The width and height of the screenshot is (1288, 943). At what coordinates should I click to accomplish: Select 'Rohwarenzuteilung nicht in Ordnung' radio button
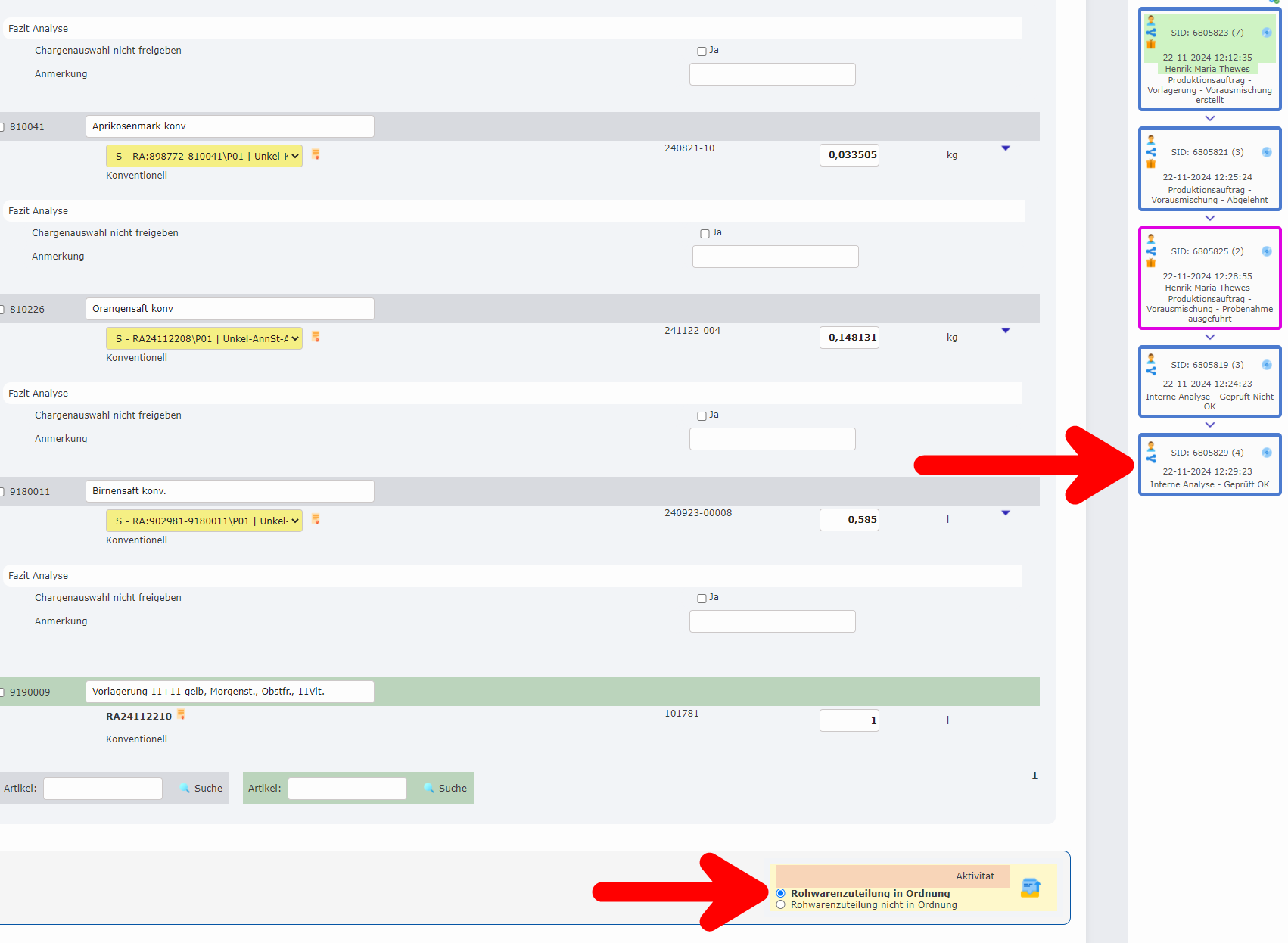(x=781, y=905)
